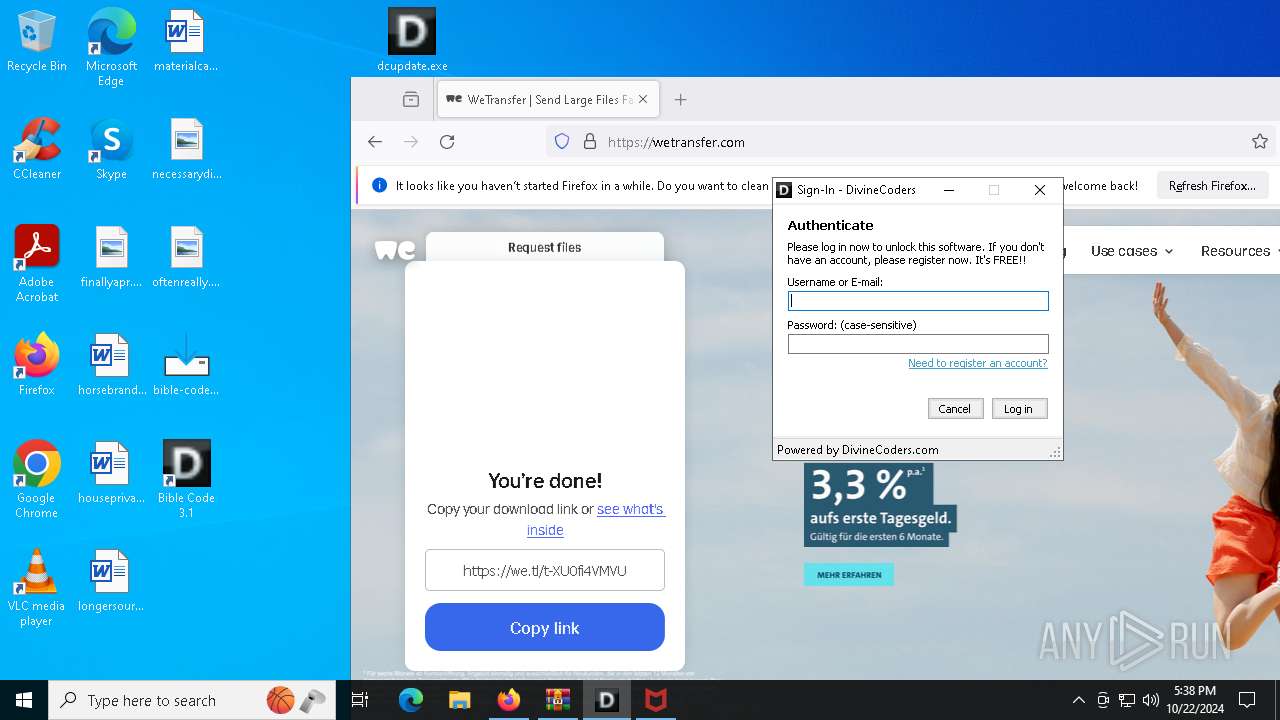Open network status tray icon
Image resolution: width=1280 pixels, height=720 pixels.
[1127, 700]
